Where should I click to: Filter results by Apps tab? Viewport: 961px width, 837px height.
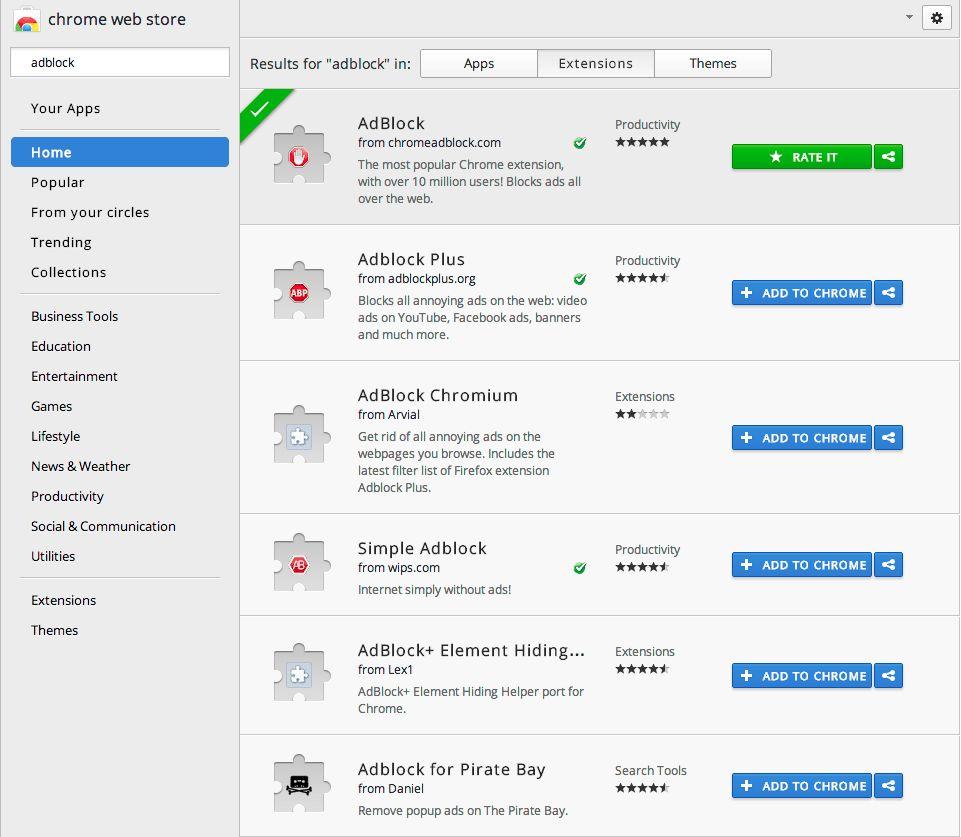[x=479, y=64]
